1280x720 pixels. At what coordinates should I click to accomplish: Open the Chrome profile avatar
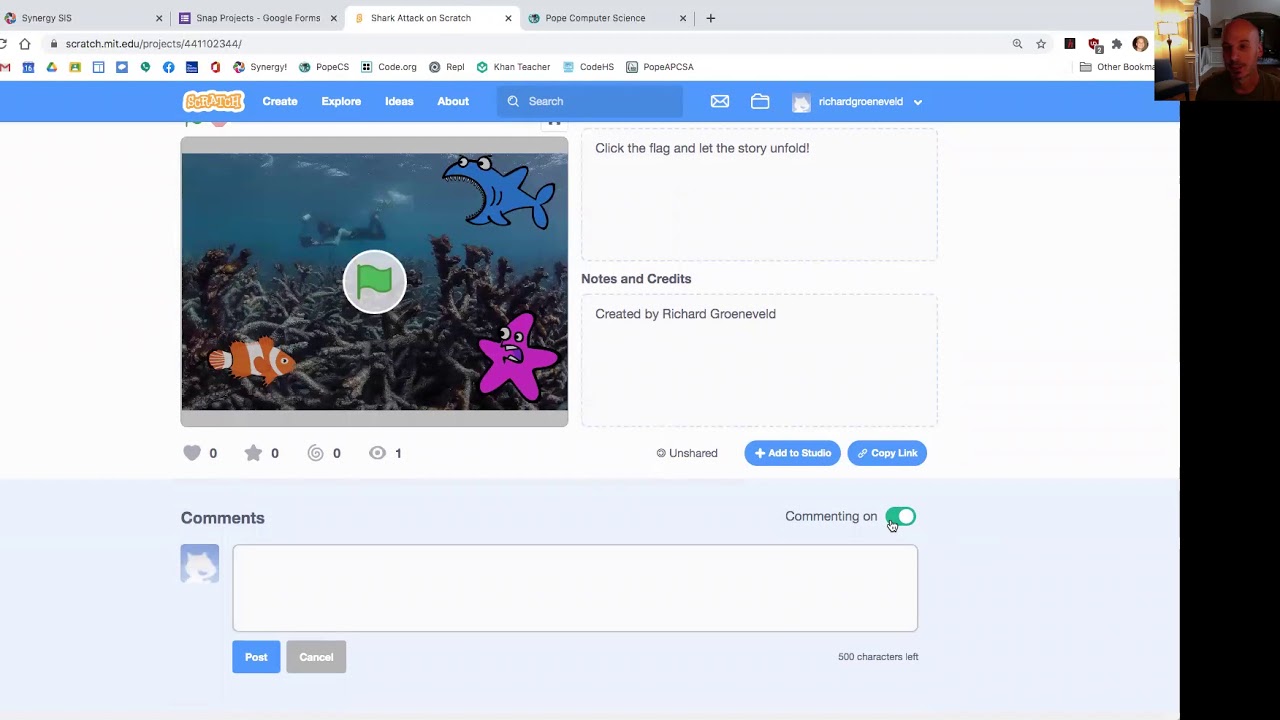pyautogui.click(x=1140, y=44)
